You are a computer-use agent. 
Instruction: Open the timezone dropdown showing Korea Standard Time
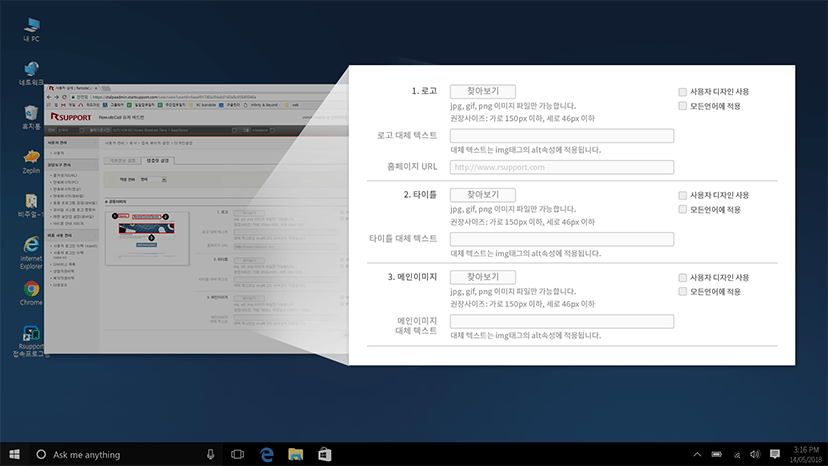[x=173, y=131]
